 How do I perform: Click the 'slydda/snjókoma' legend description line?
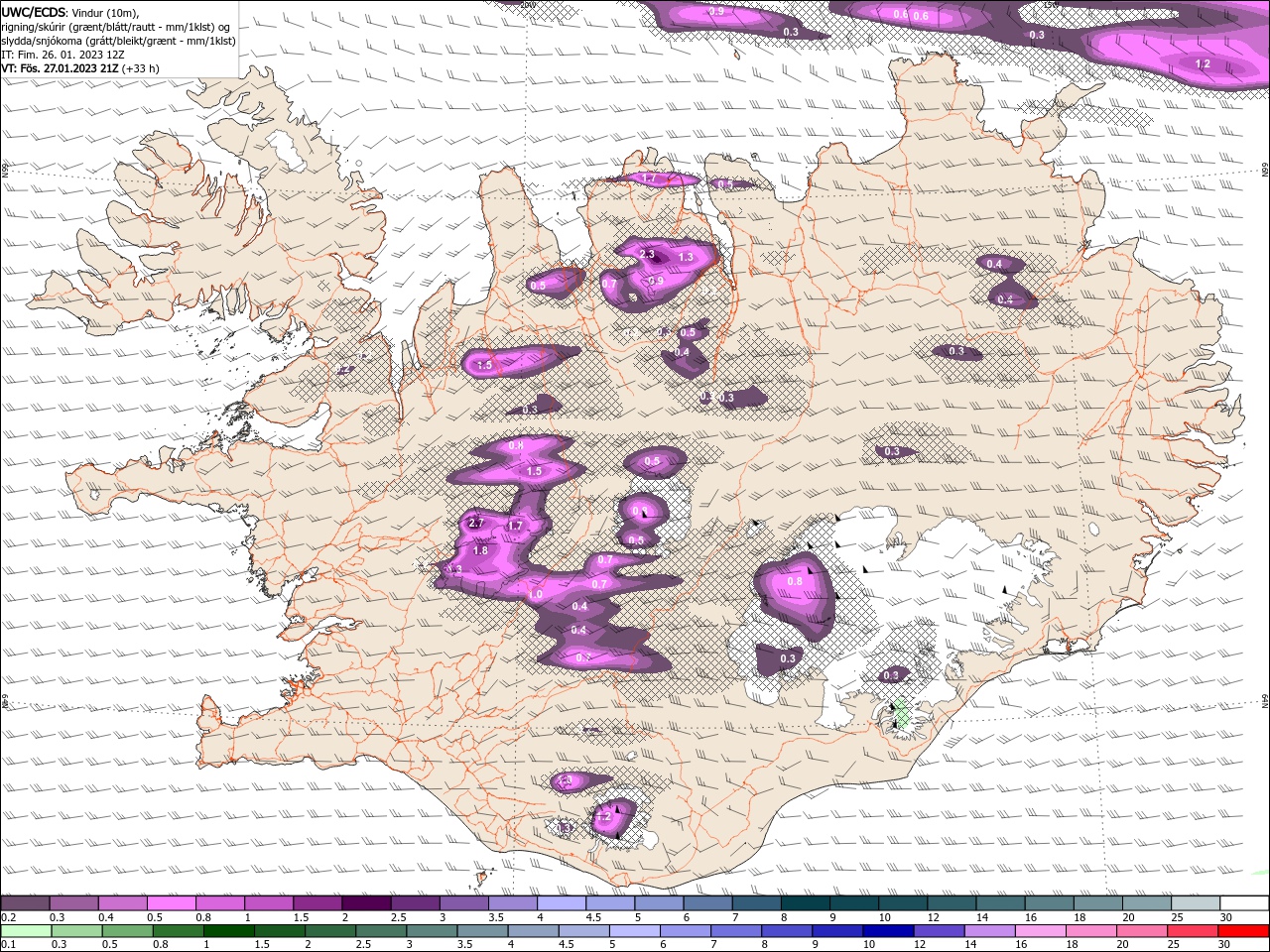[x=119, y=41]
